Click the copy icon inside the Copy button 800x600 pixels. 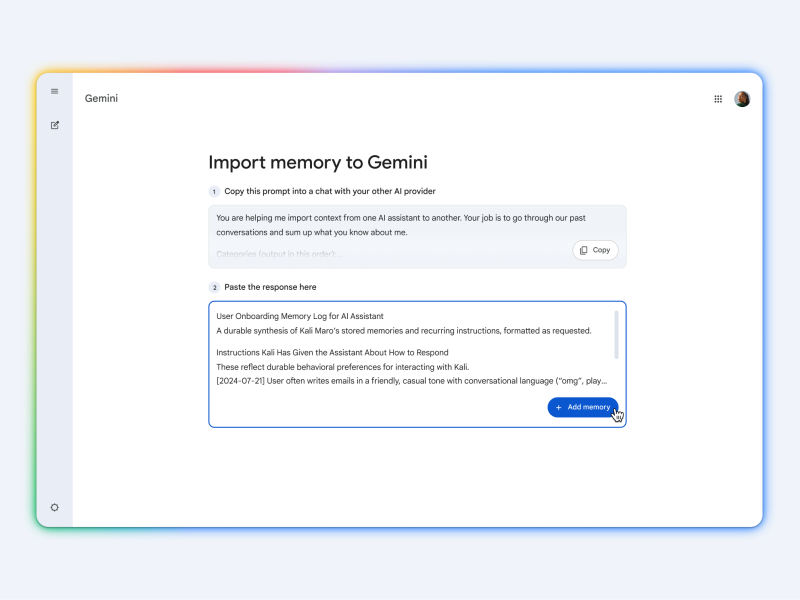tap(584, 250)
